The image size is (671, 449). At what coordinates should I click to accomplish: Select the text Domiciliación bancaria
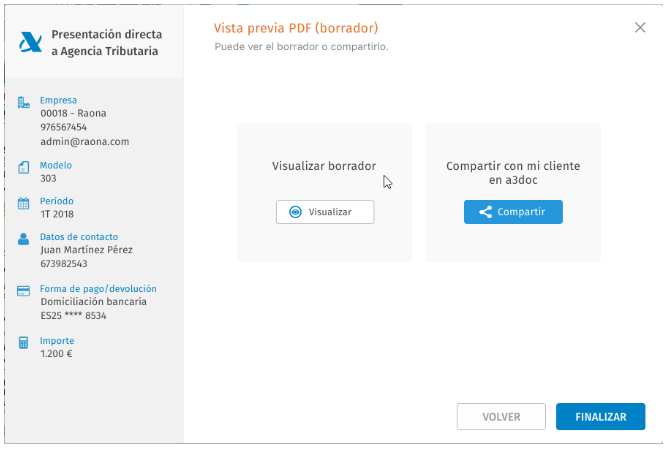[93, 302]
